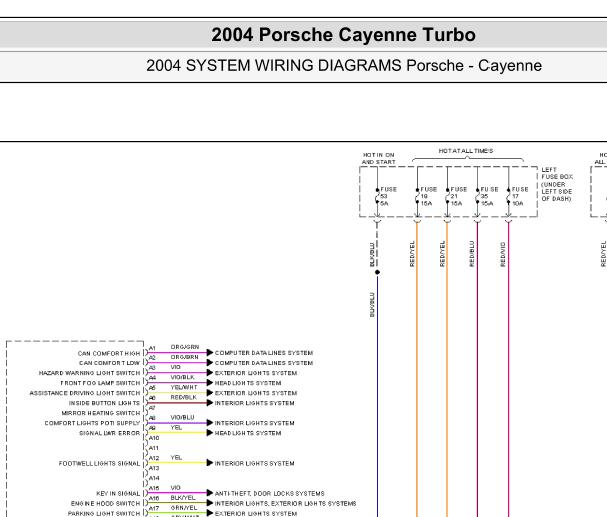Click the ORG/BRN wire color on pin A2

pos(184,357)
